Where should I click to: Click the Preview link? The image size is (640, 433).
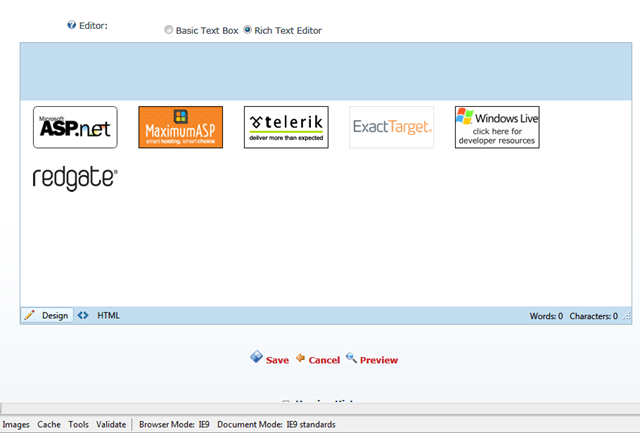click(379, 360)
